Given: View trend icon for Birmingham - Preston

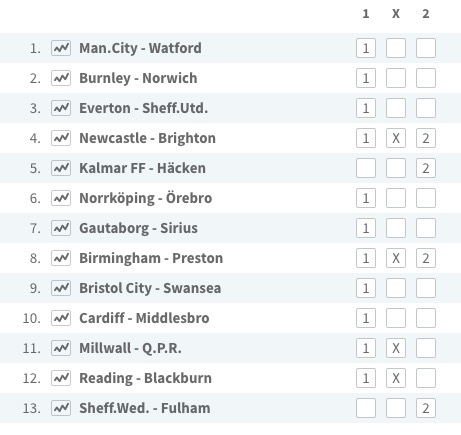Looking at the screenshot, I should click(61, 258).
